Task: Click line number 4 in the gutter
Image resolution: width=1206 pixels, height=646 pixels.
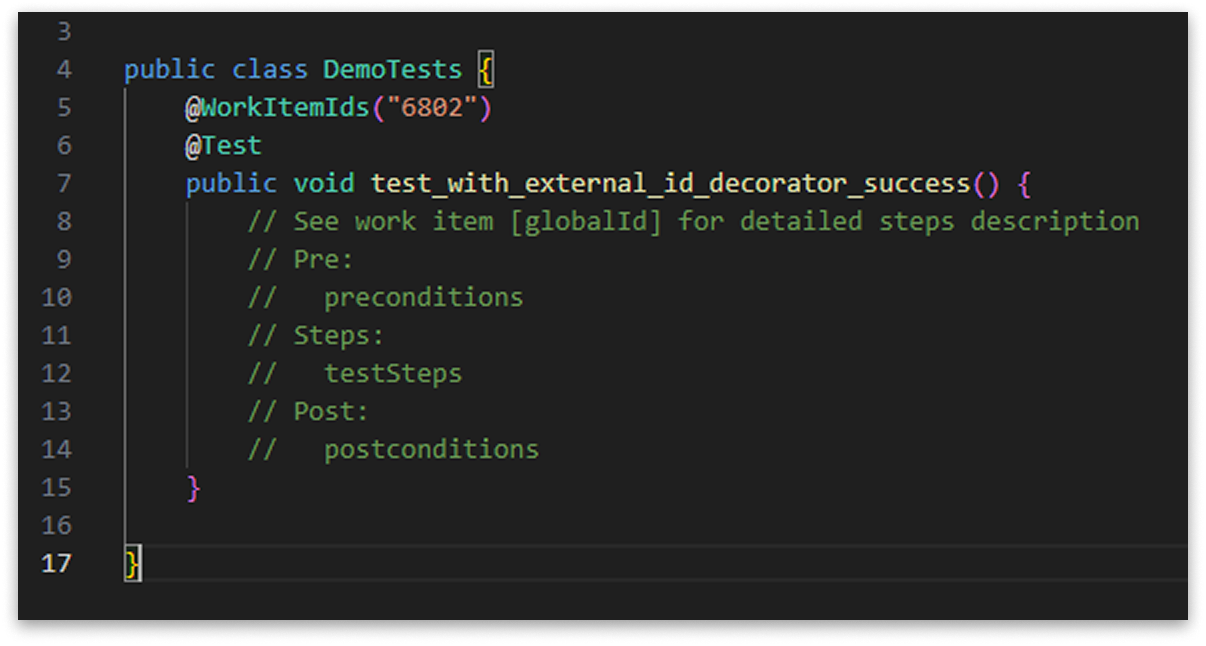Action: pos(64,70)
